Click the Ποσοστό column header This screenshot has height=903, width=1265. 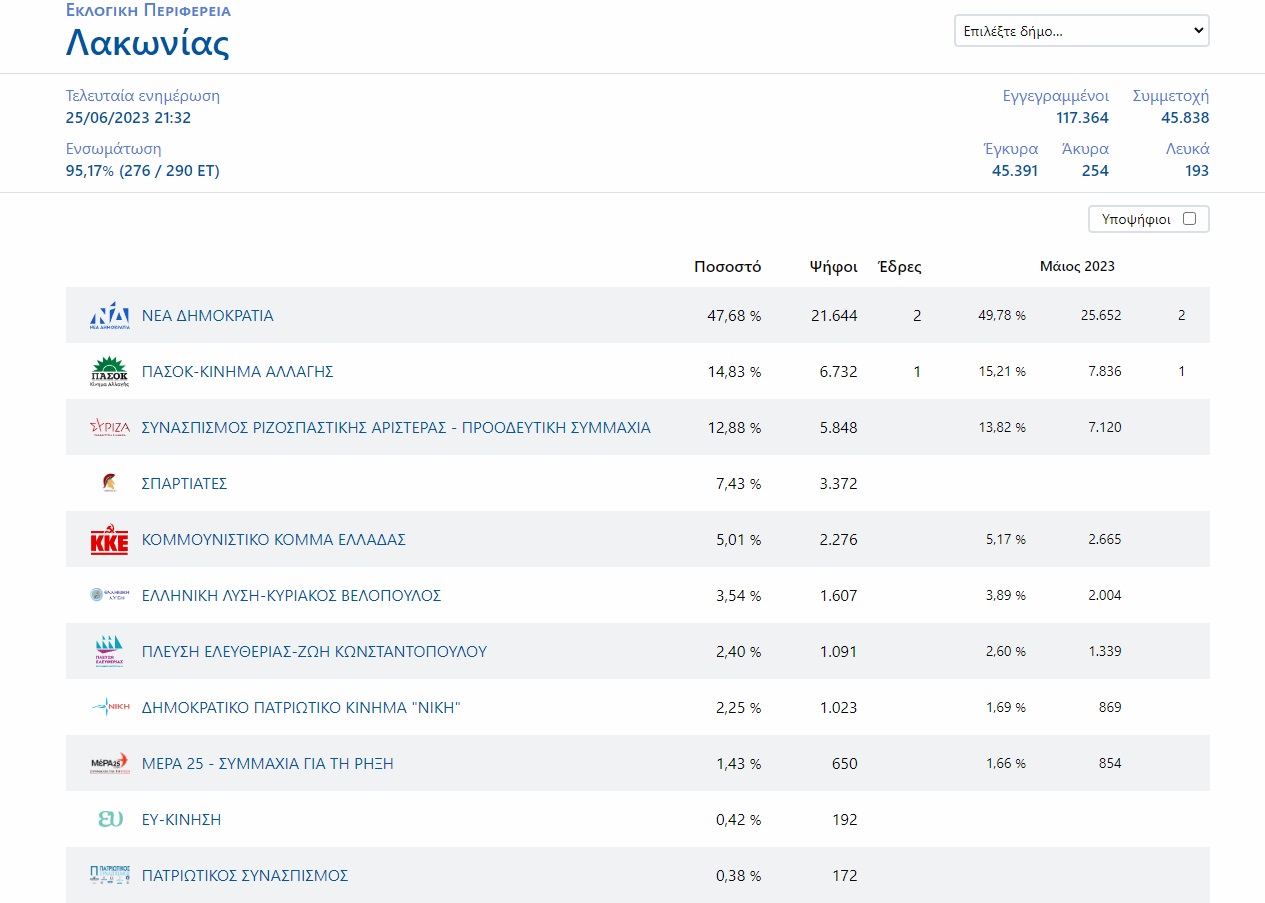727,267
